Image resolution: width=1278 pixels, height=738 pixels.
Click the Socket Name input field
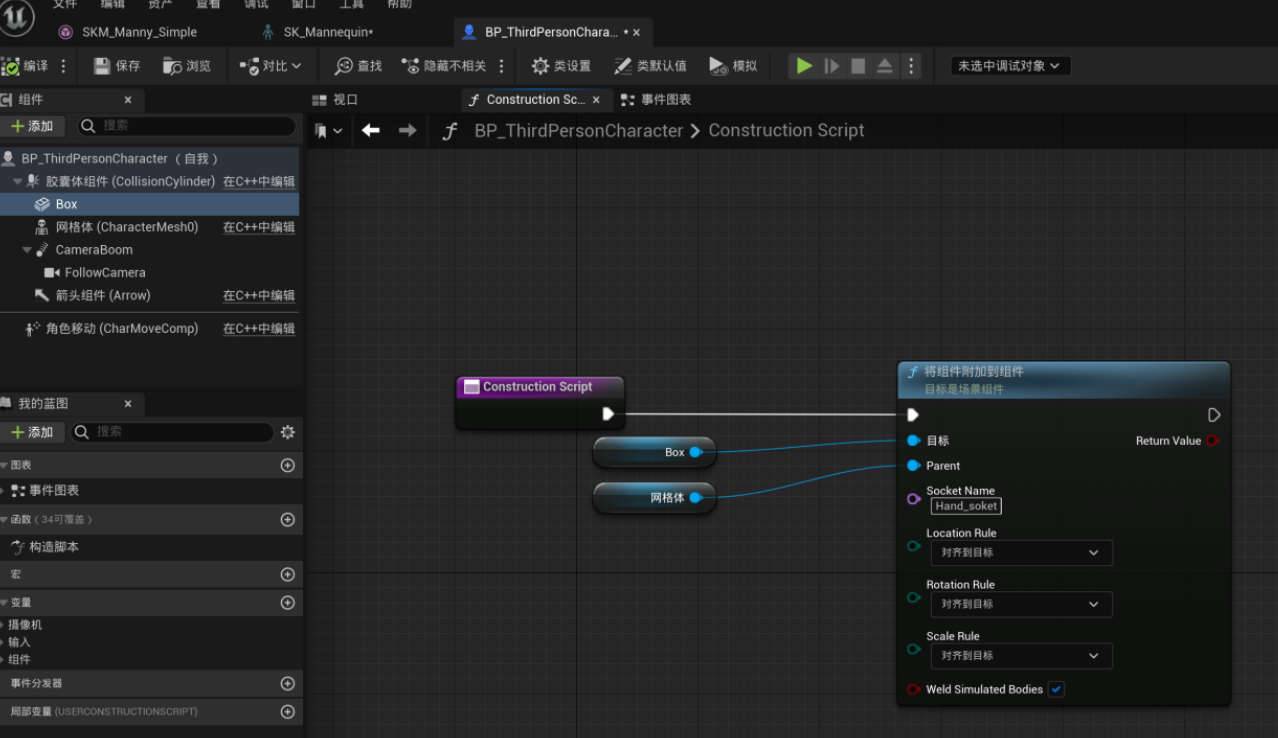click(966, 506)
